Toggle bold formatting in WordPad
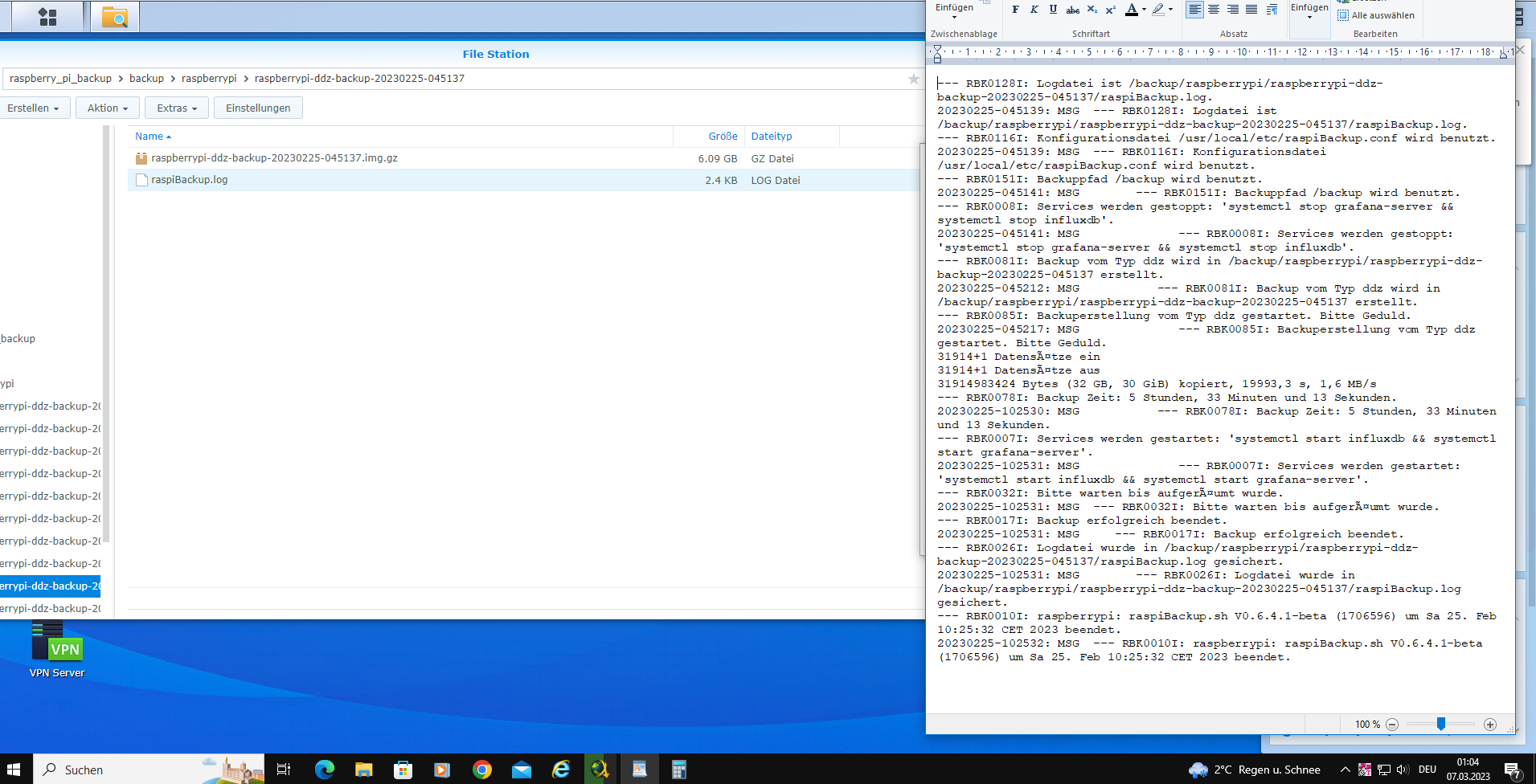This screenshot has height=784, width=1536. (x=1015, y=10)
